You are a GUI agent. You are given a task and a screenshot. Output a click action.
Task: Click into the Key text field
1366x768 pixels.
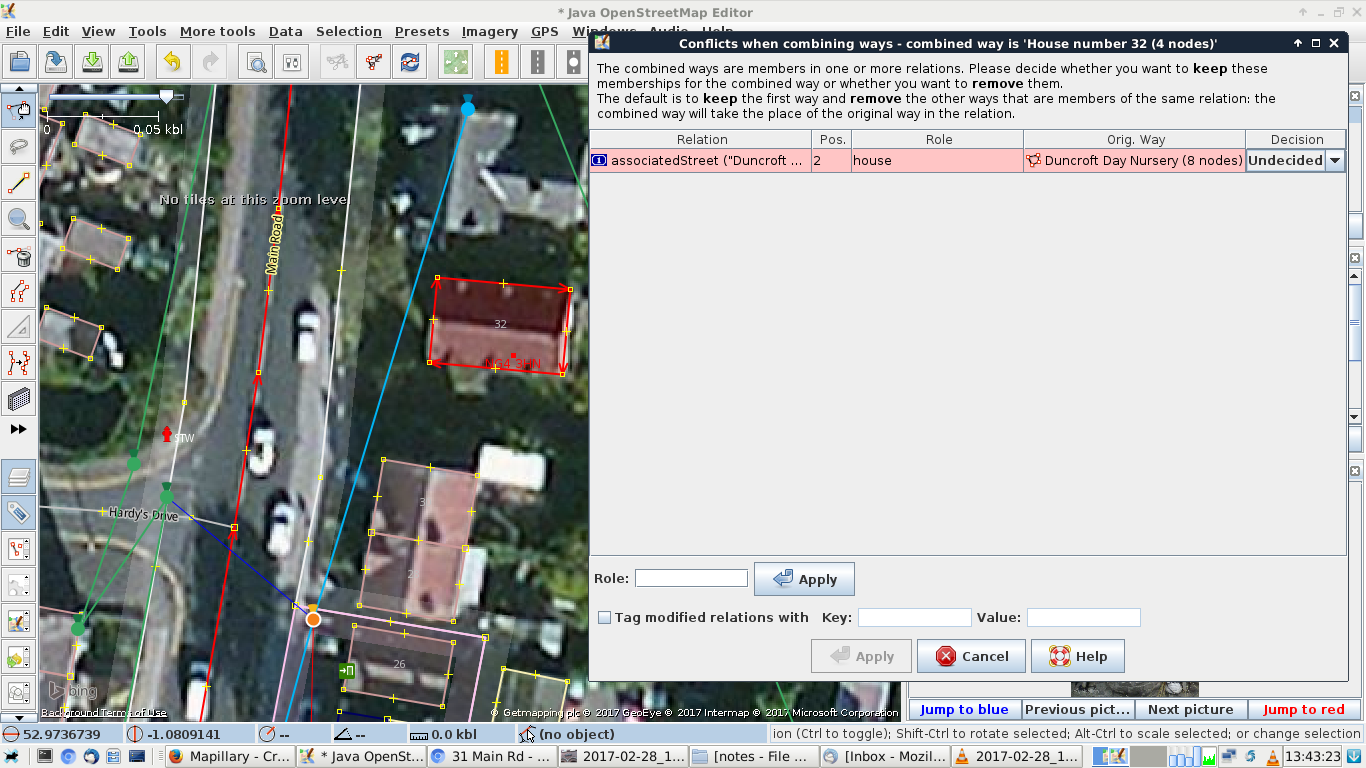(914, 617)
